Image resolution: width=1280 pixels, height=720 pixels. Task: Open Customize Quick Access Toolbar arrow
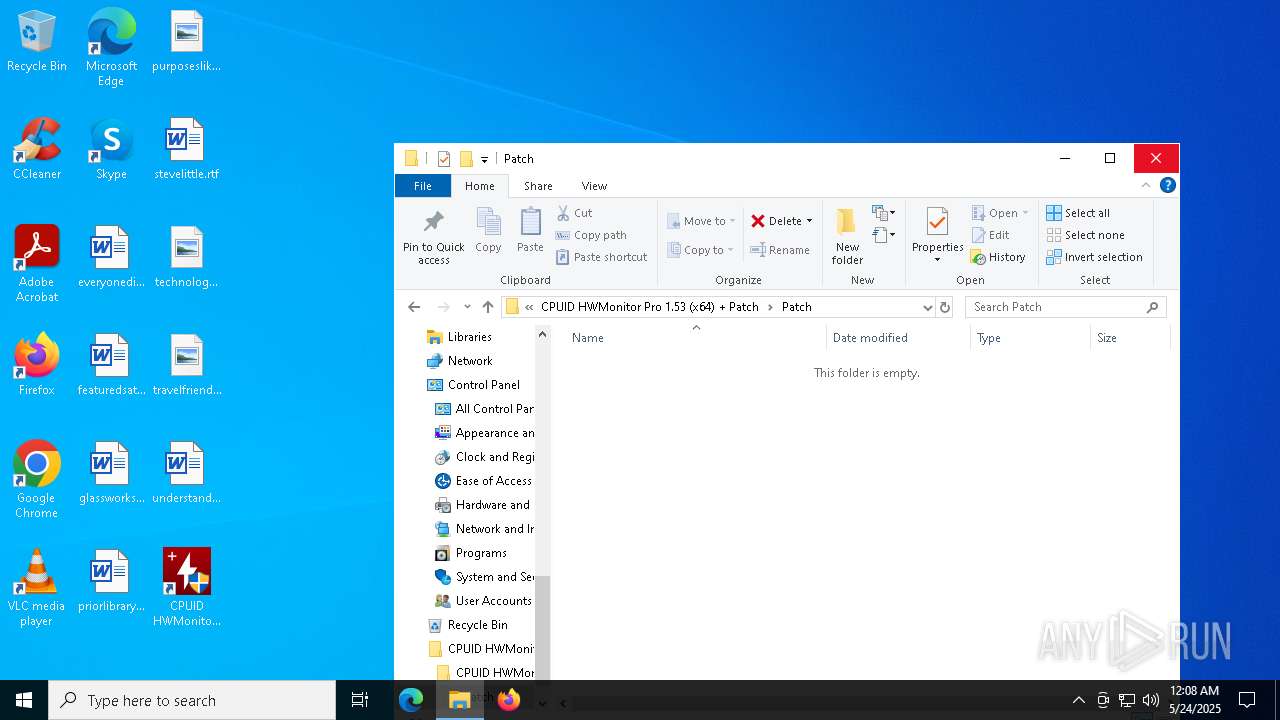click(484, 159)
